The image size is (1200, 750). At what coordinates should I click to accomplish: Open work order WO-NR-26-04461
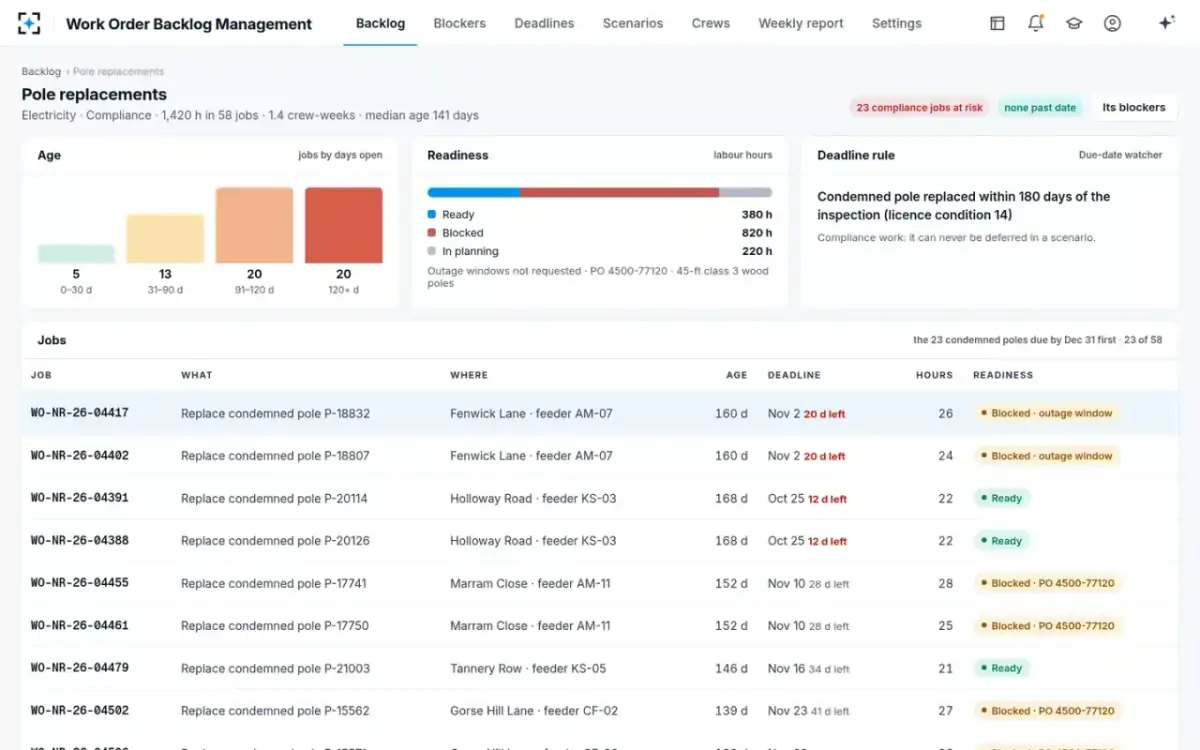(x=79, y=625)
